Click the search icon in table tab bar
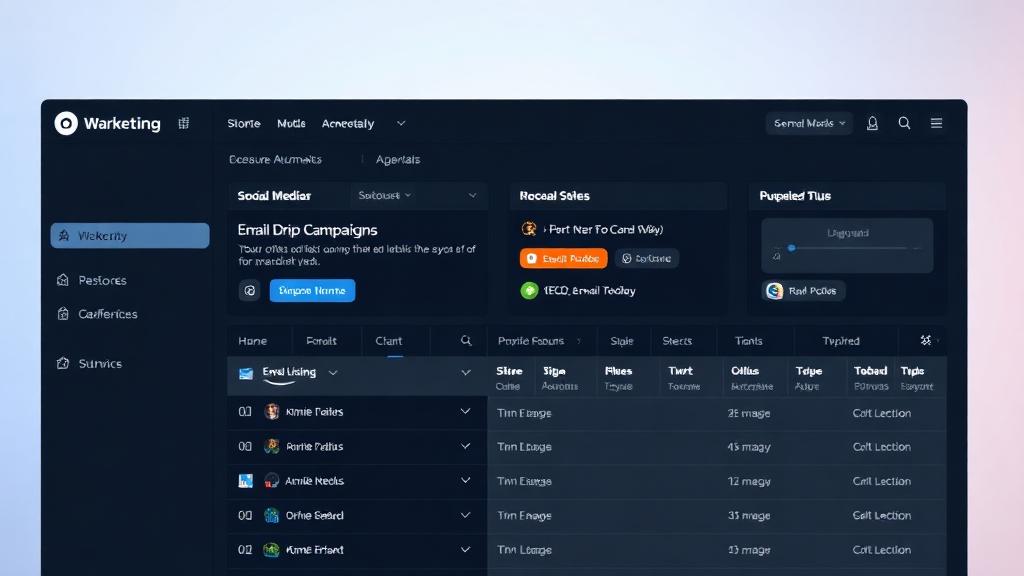The height and width of the screenshot is (576, 1024). point(466,341)
